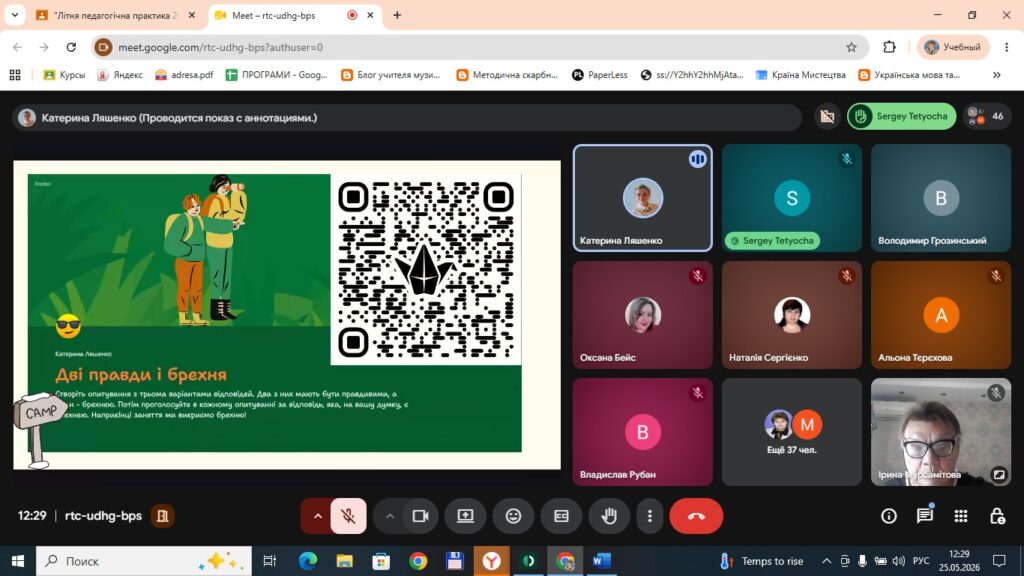Click picture-in-picture icon on Ірина tile
The image size is (1024, 576).
coord(999,475)
